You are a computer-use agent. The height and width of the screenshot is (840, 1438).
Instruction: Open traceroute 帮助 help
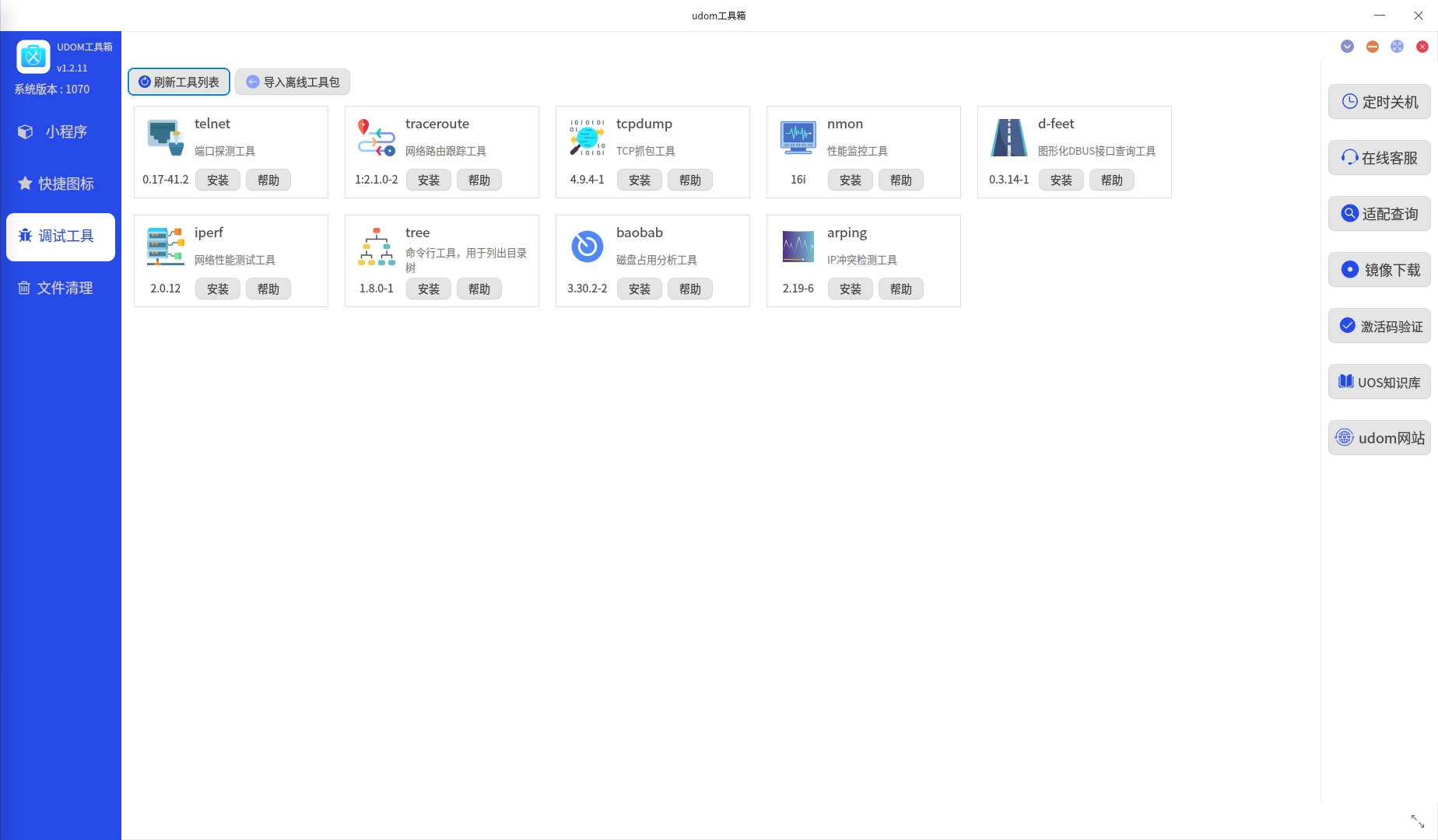pyautogui.click(x=479, y=180)
